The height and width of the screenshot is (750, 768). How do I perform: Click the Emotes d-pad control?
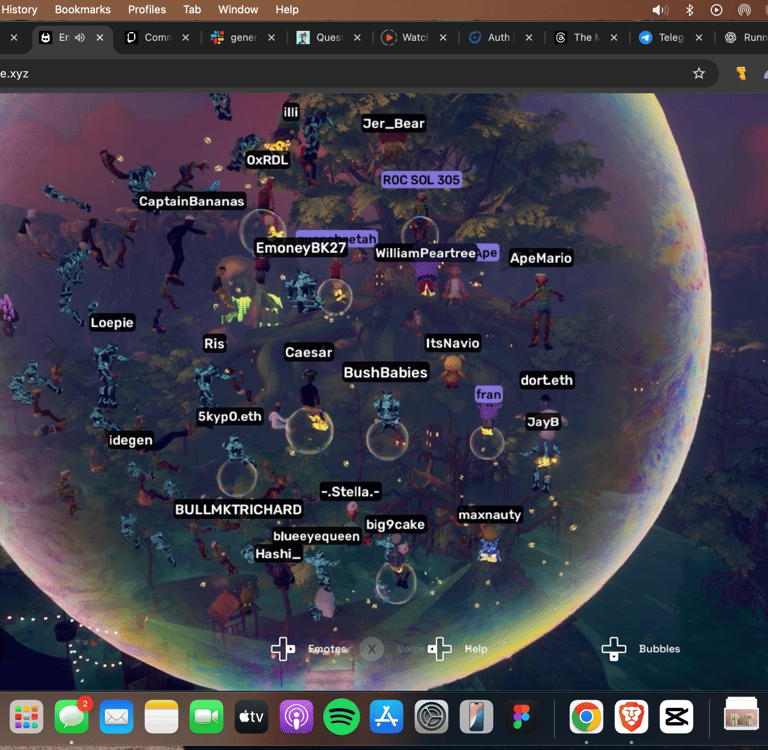pyautogui.click(x=283, y=649)
